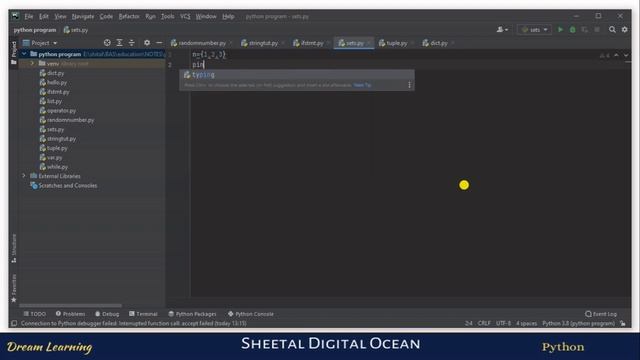This screenshot has height=360, width=640.
Task: Close the sets.py editor tab
Action: (x=369, y=43)
